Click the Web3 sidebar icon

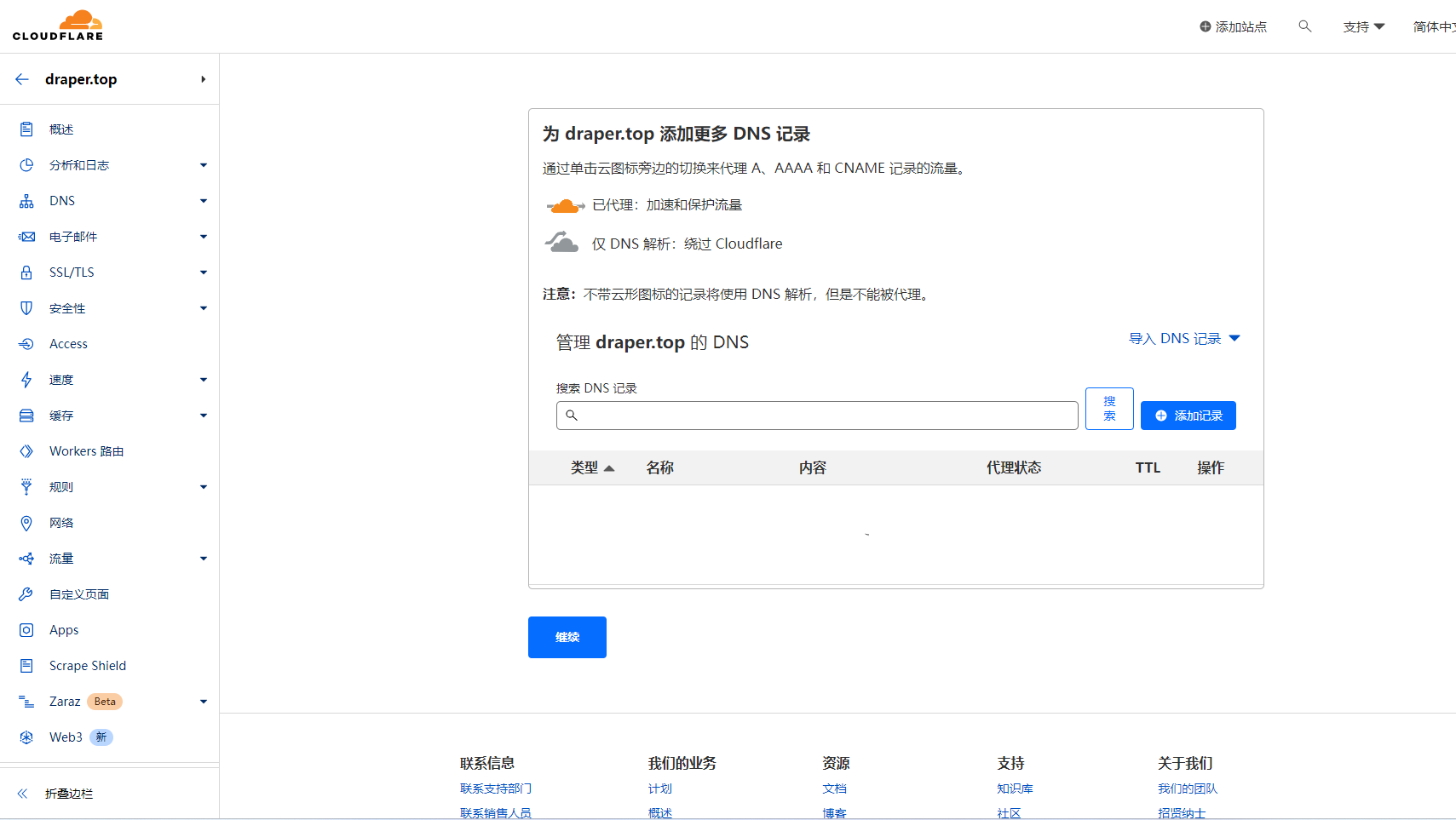(26, 737)
